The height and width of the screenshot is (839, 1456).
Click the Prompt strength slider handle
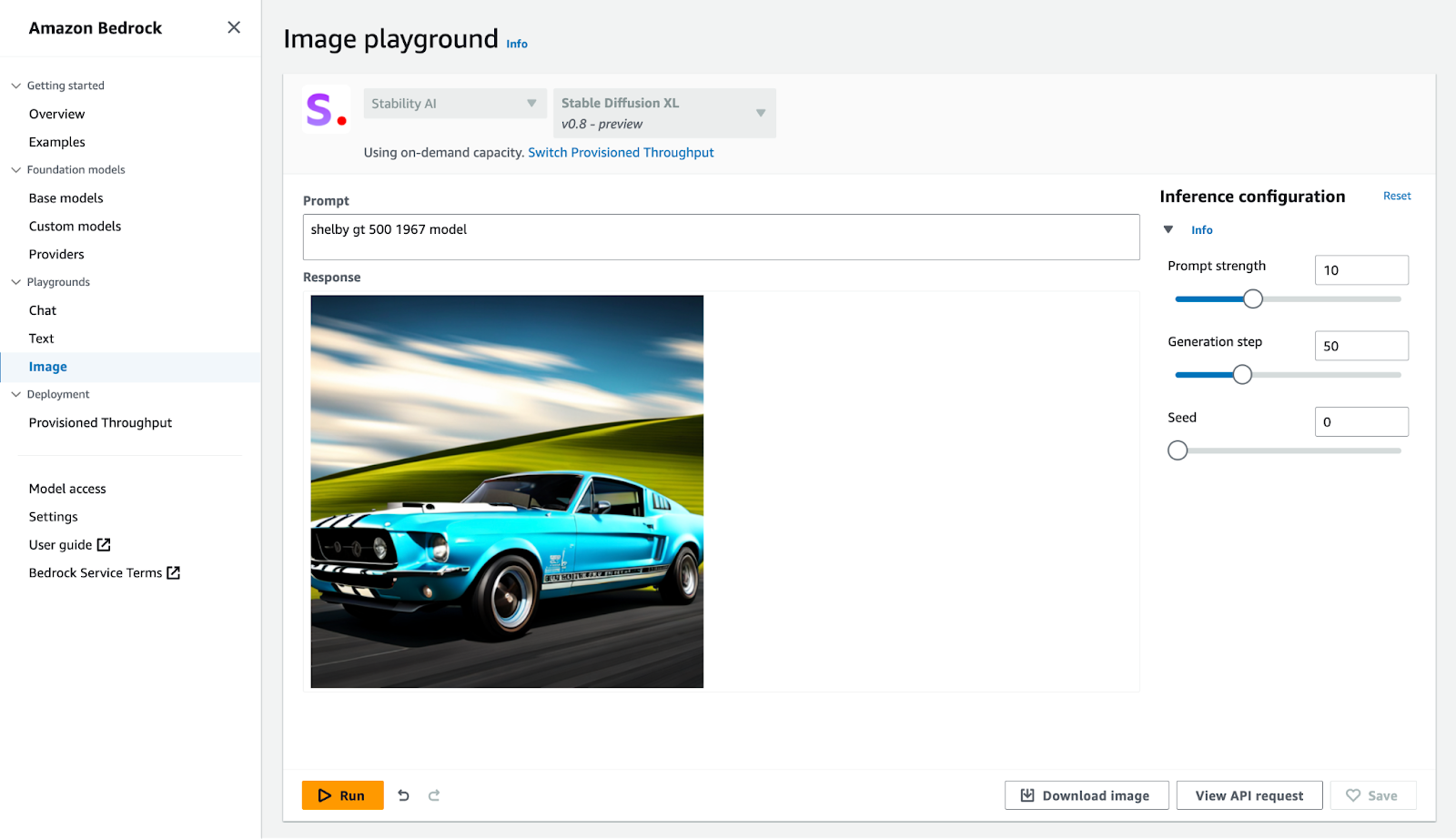pos(1253,298)
